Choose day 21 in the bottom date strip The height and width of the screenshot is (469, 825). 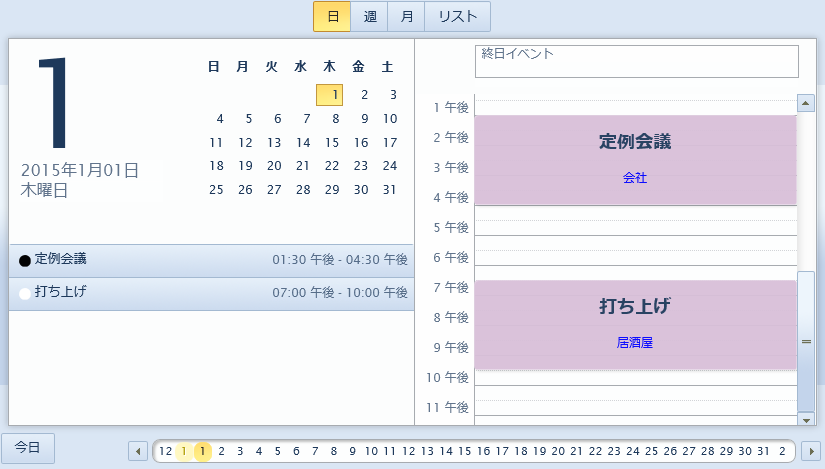click(x=577, y=451)
